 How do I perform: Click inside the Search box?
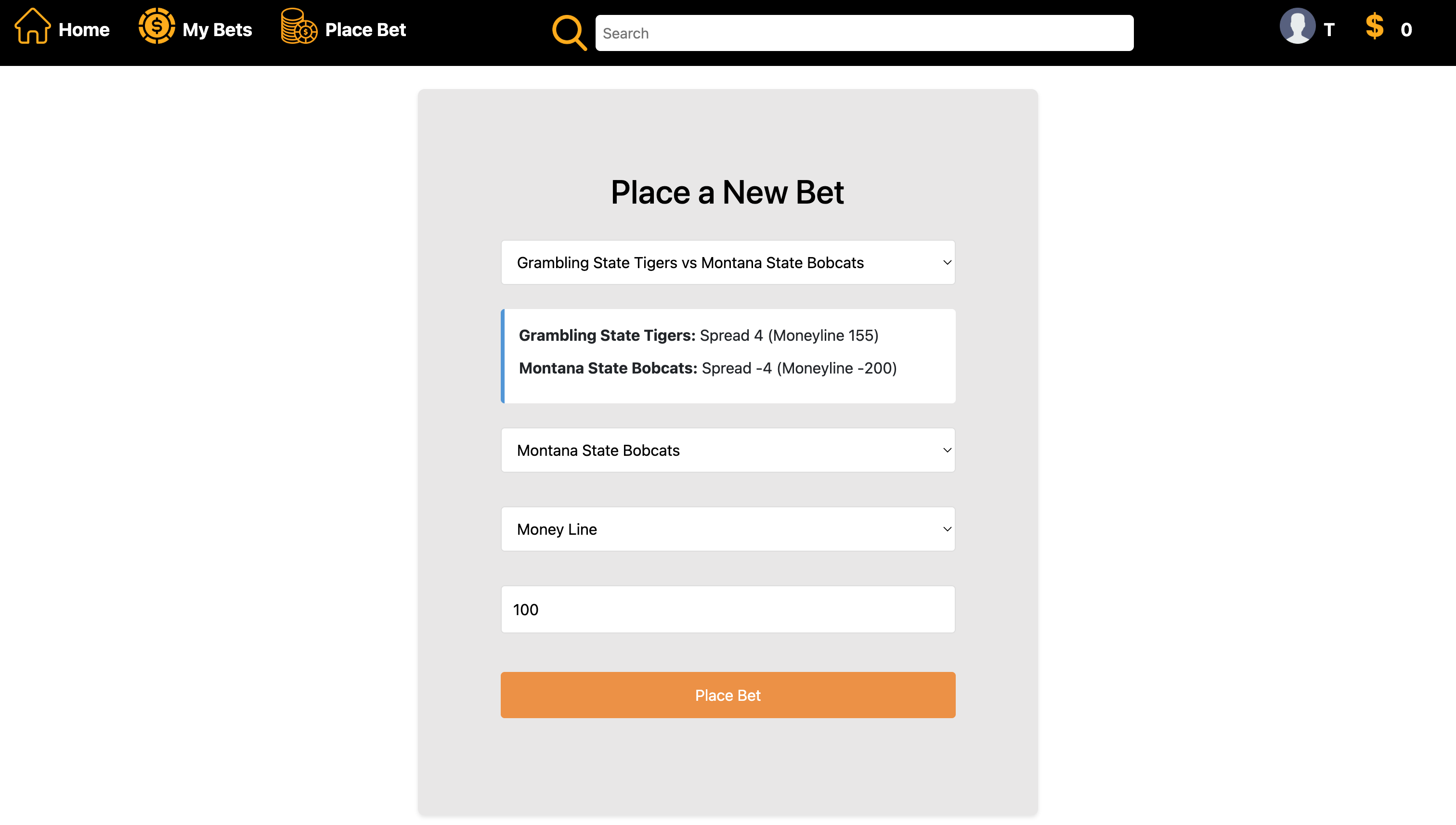tap(864, 32)
